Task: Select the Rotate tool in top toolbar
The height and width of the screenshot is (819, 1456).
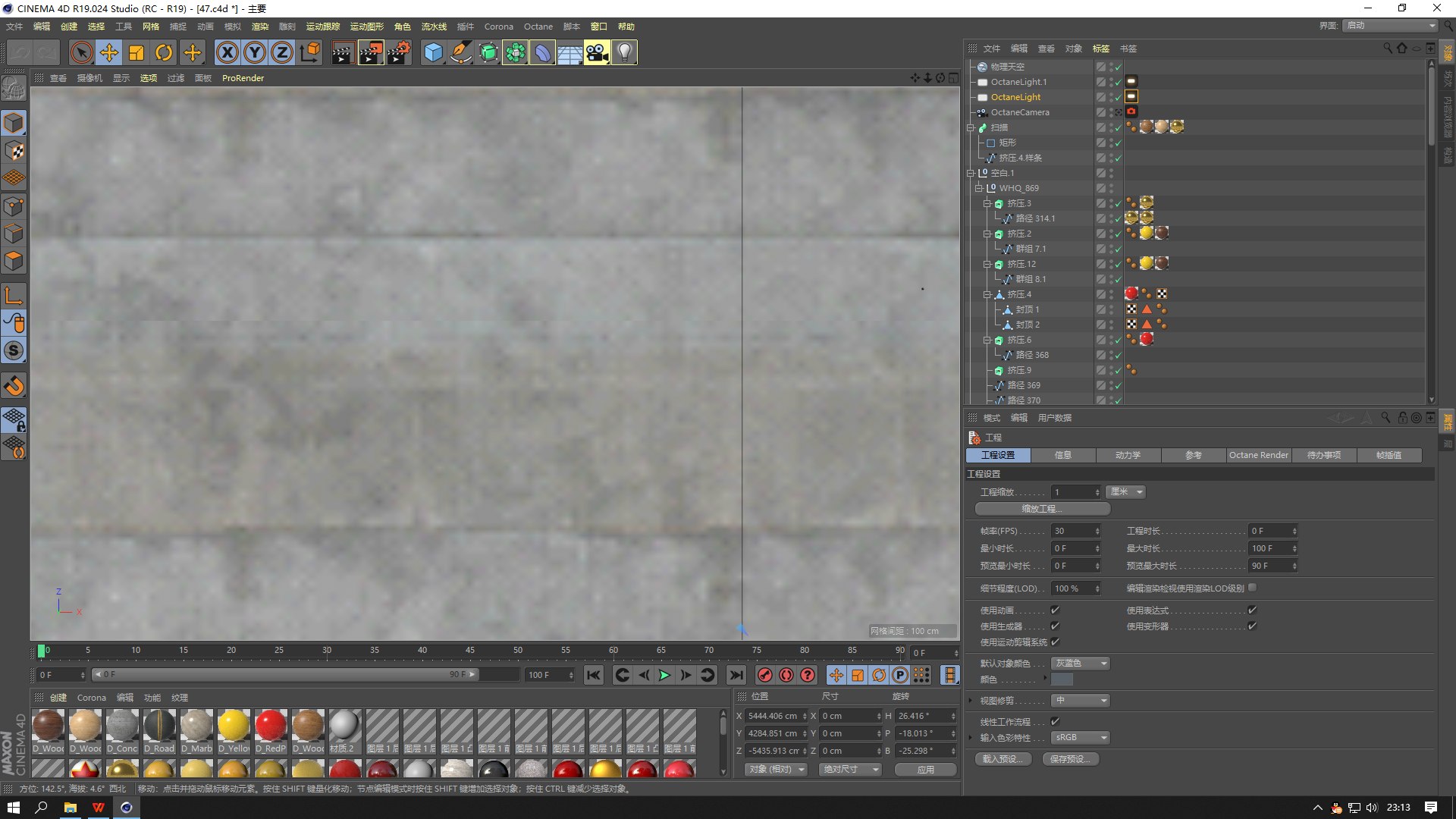Action: [164, 52]
